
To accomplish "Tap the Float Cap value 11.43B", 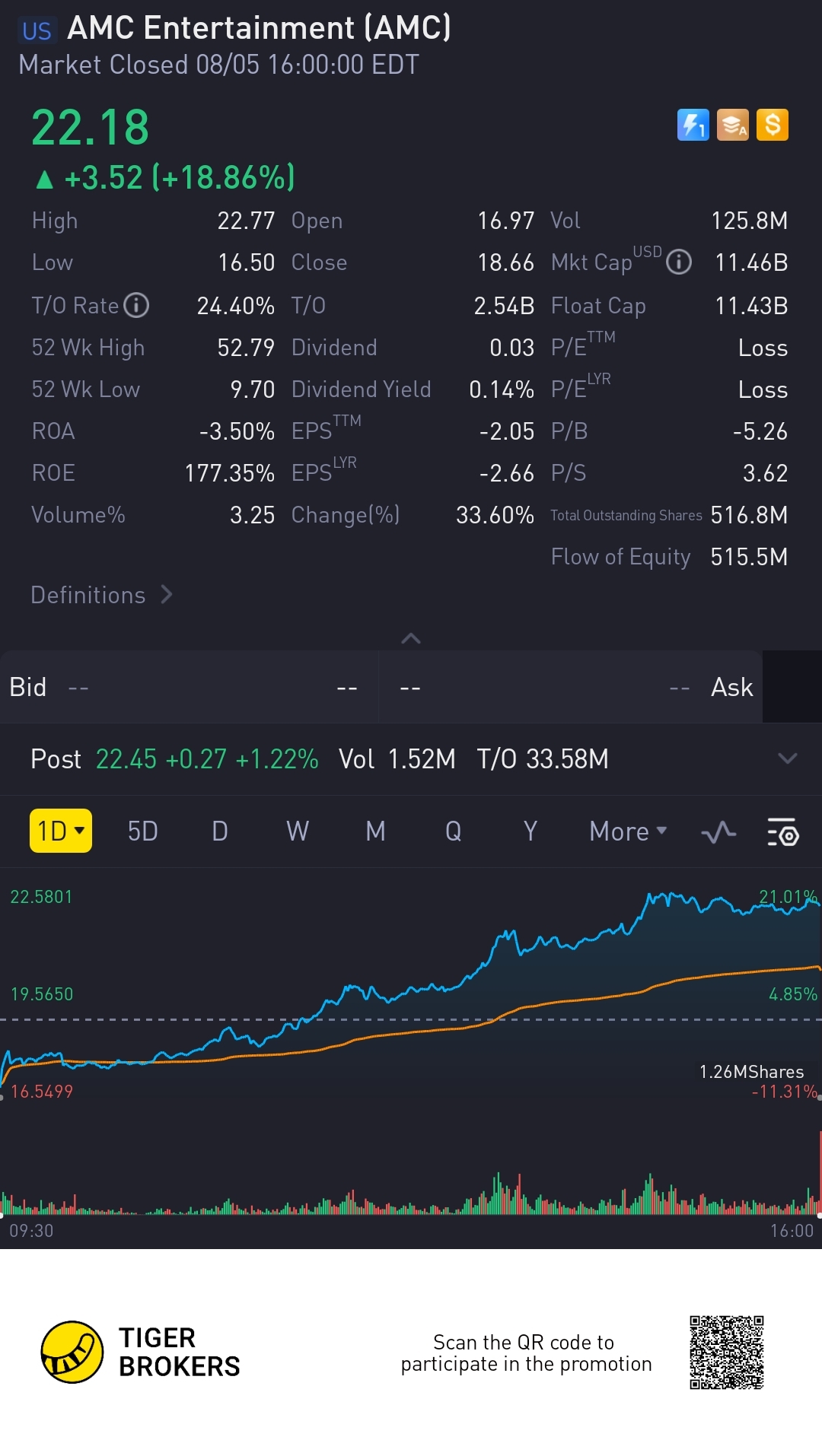I will coord(751,306).
